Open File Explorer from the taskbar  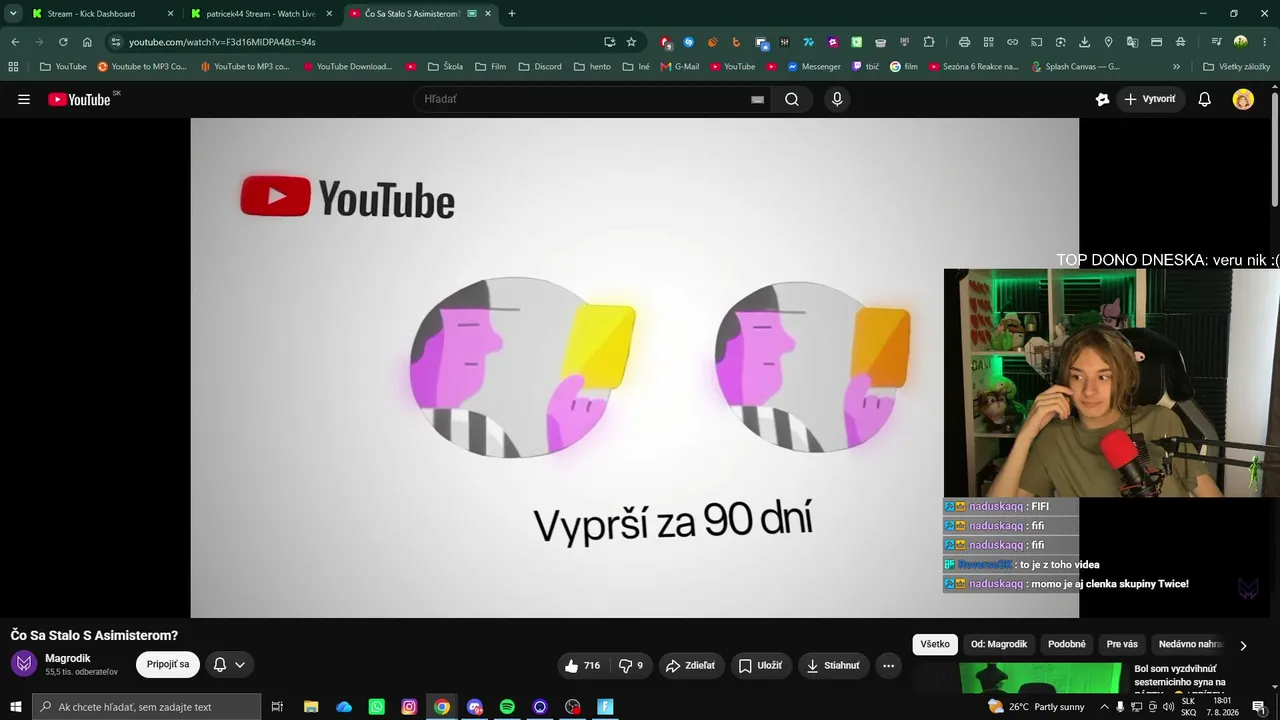click(311, 707)
